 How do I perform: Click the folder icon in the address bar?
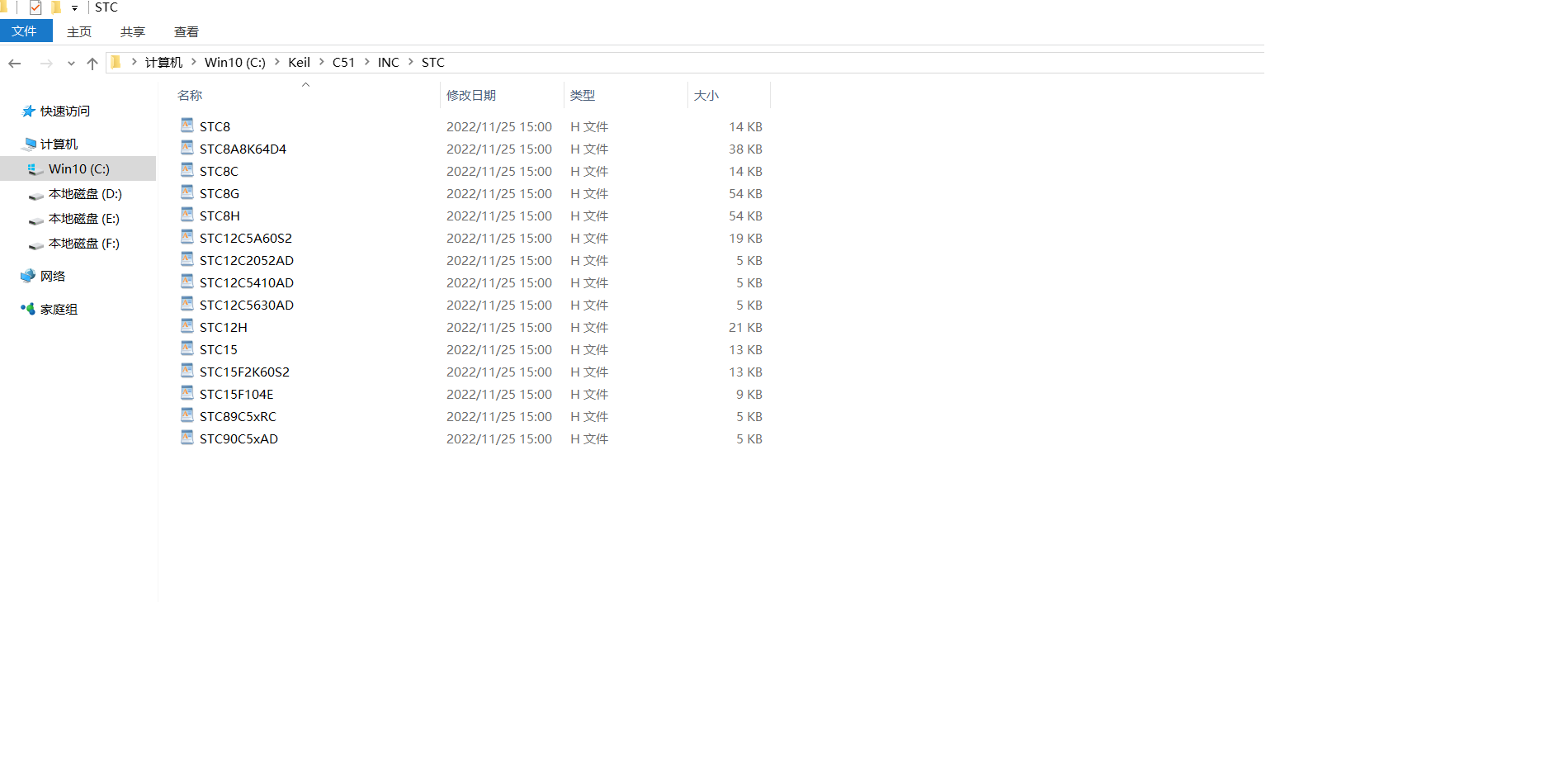pyautogui.click(x=116, y=62)
